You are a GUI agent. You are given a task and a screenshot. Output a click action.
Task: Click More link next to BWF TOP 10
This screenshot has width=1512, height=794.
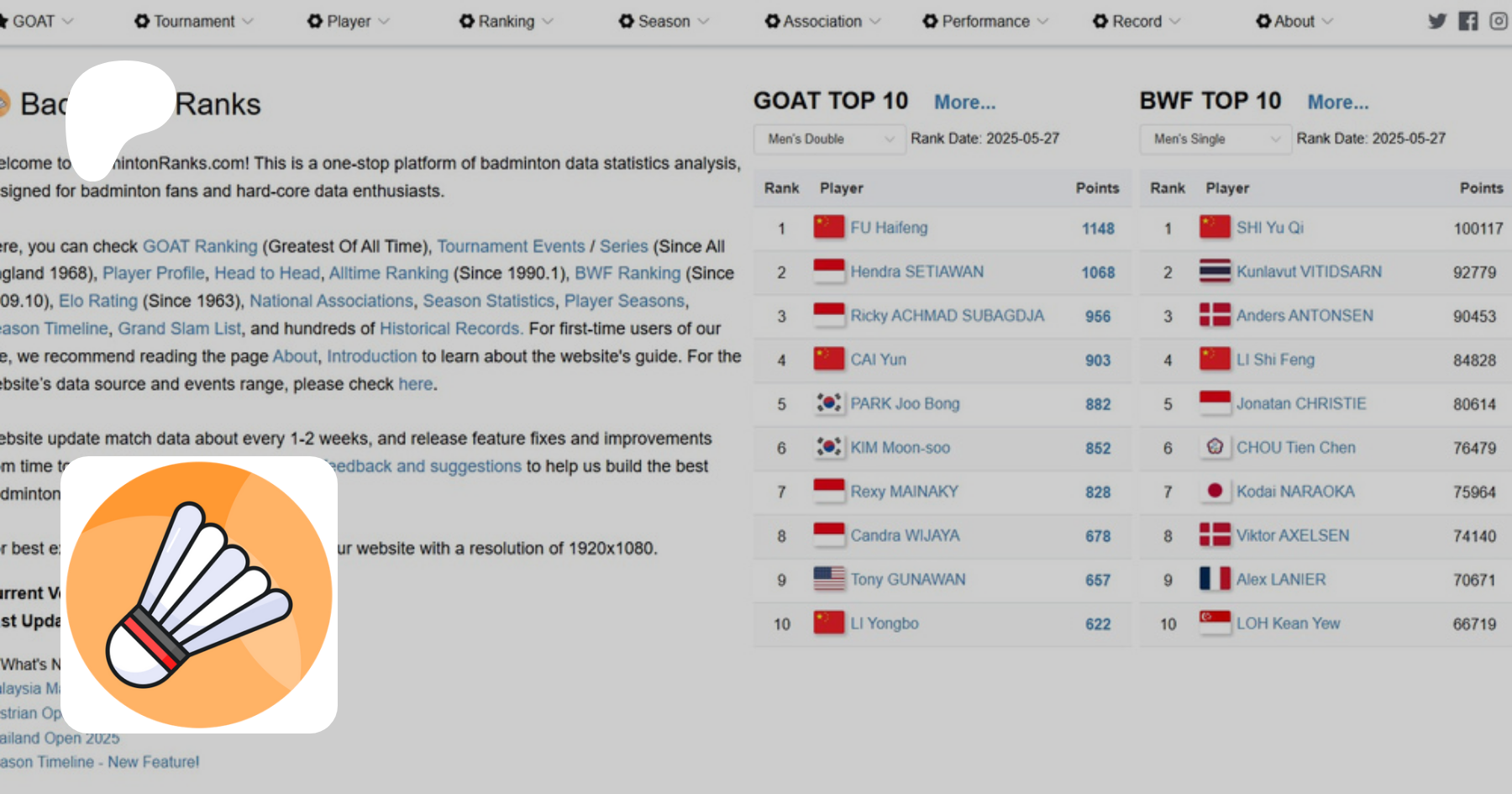tap(1337, 103)
